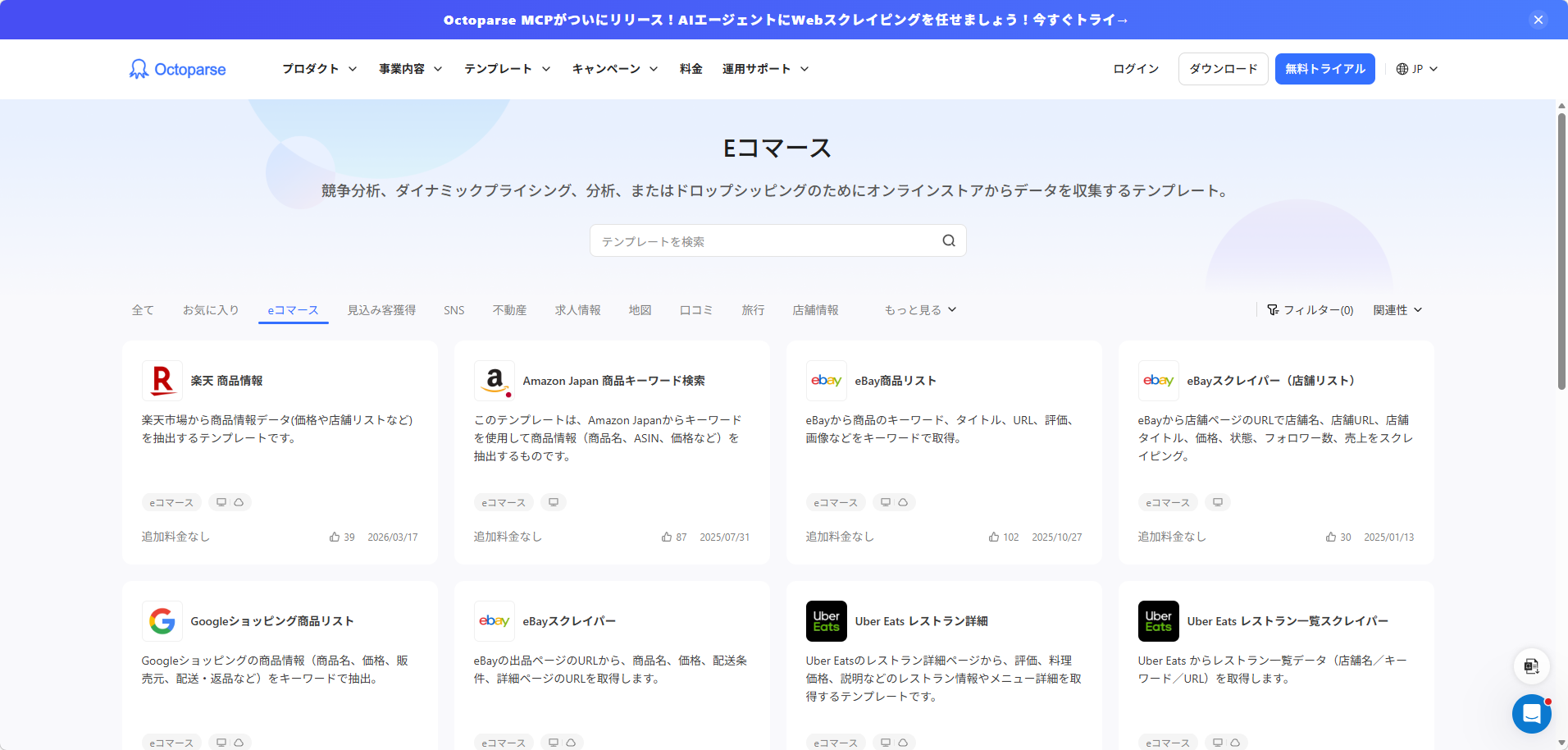1568x750 pixels.
Task: Open the 関連性 sort dropdown
Action: click(x=1397, y=310)
